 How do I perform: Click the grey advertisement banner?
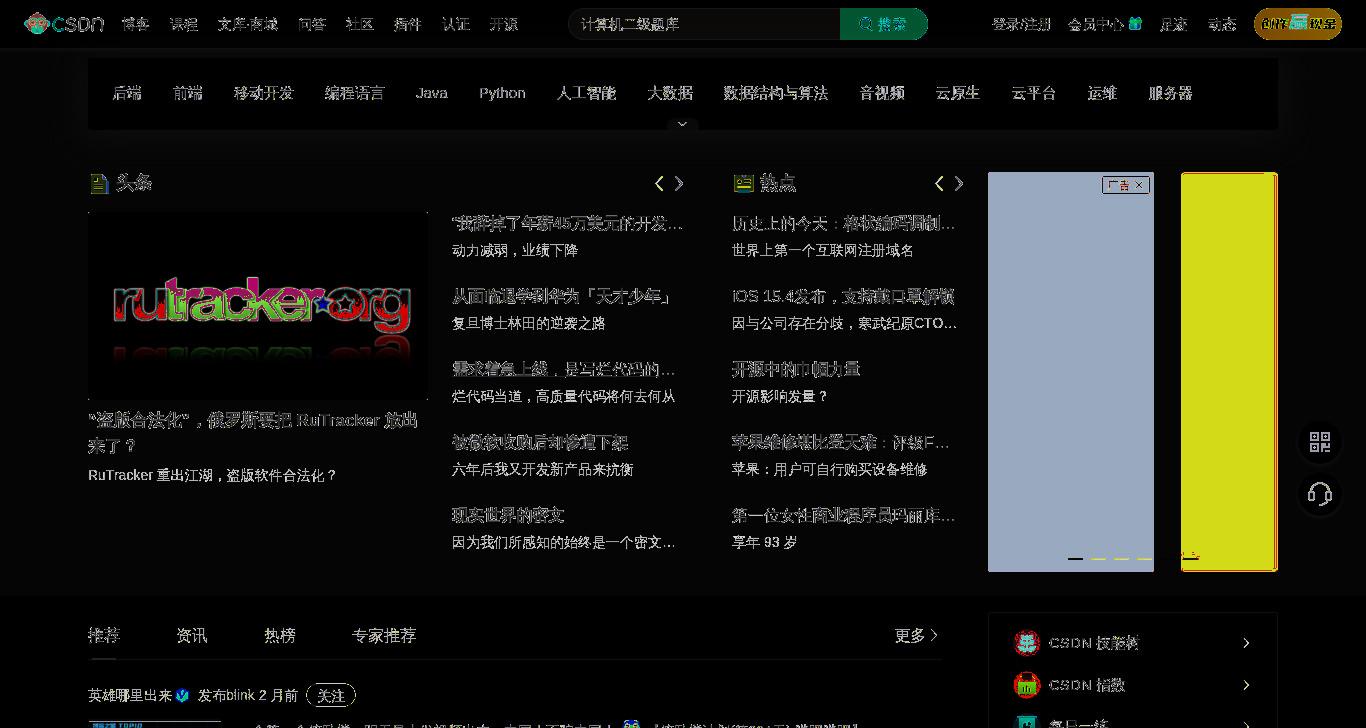click(1071, 372)
